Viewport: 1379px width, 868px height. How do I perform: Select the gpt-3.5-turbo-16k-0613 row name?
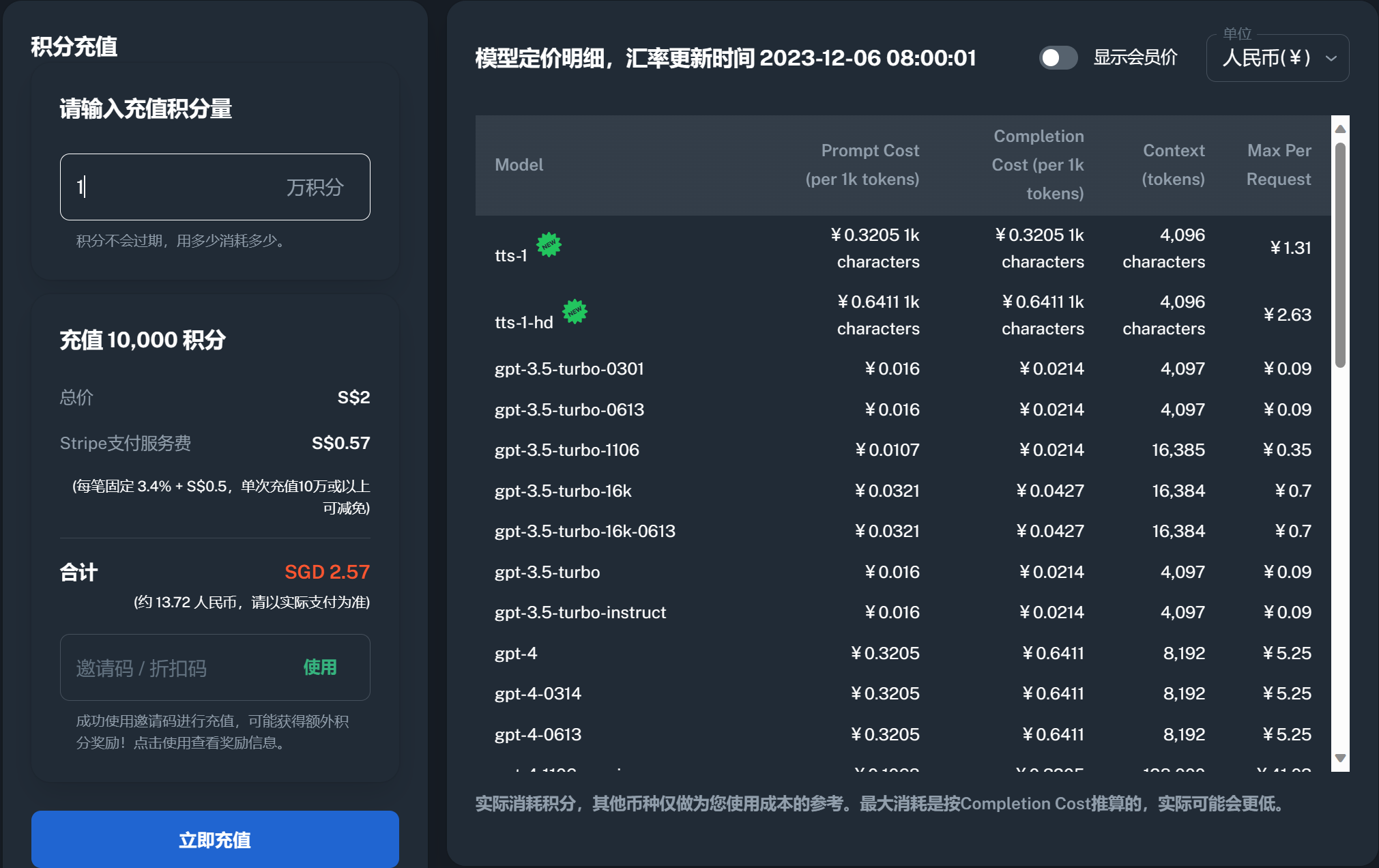pyautogui.click(x=585, y=531)
